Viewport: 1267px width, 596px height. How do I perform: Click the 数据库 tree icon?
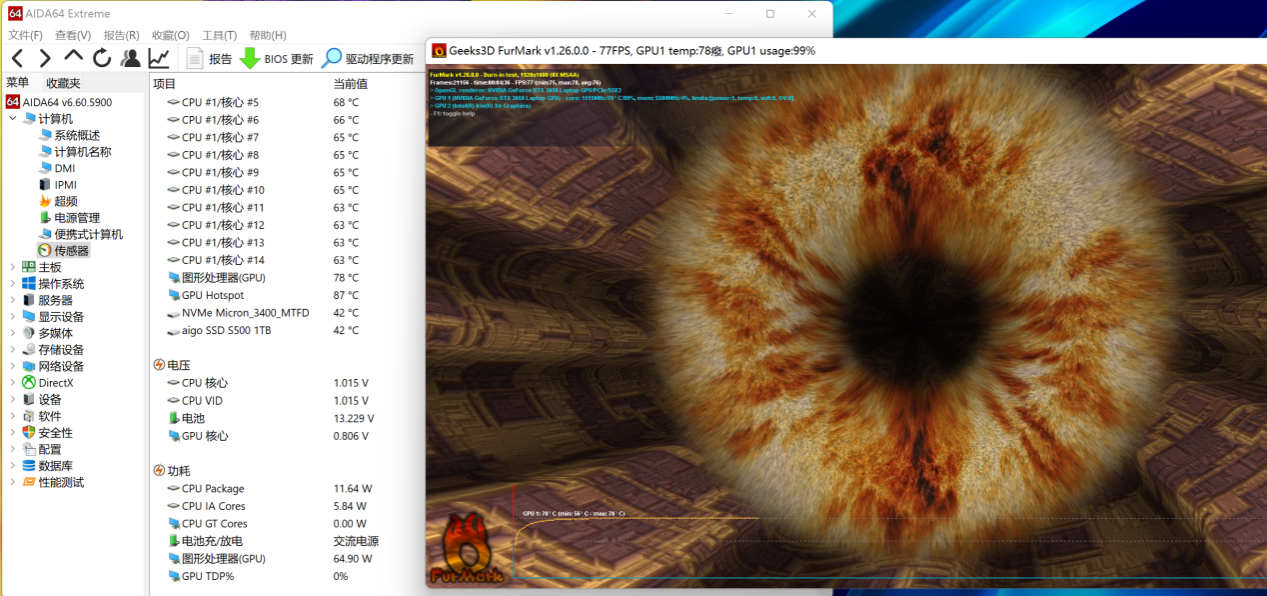(x=29, y=466)
